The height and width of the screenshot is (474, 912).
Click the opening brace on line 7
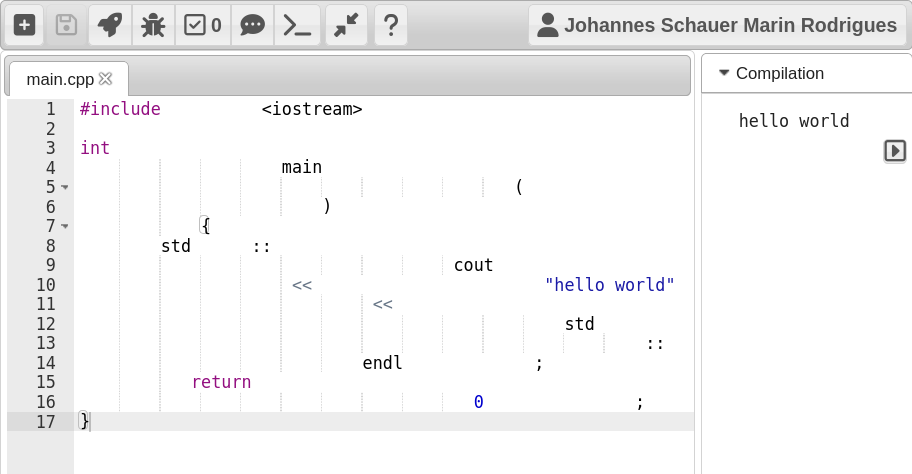click(205, 226)
